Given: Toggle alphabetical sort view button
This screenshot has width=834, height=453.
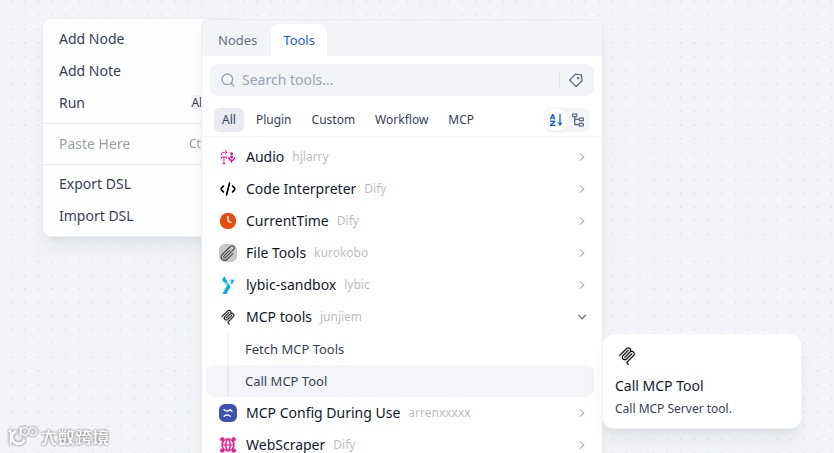Looking at the screenshot, I should pyautogui.click(x=556, y=120).
